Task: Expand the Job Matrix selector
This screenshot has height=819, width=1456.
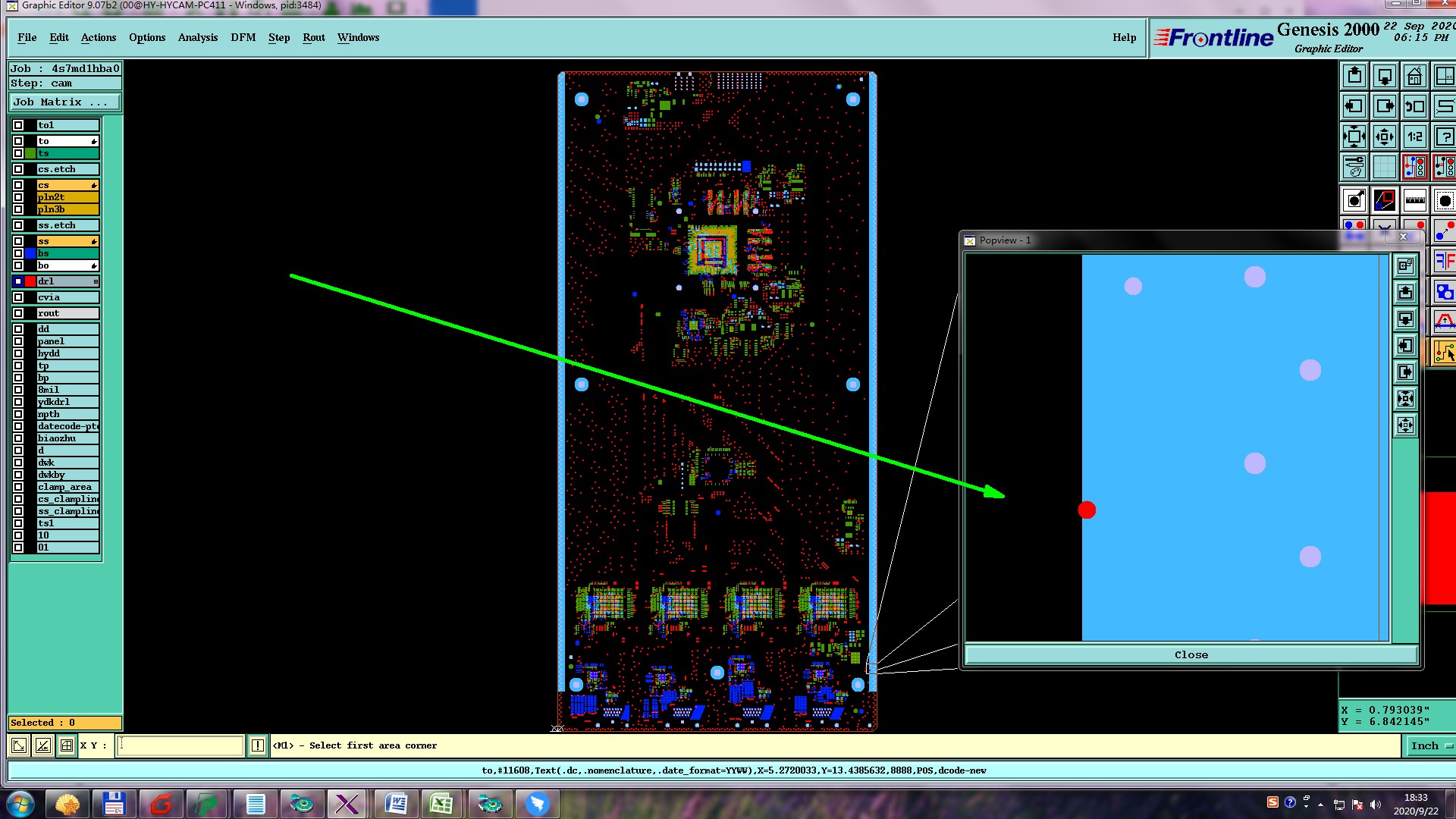Action: (x=64, y=102)
